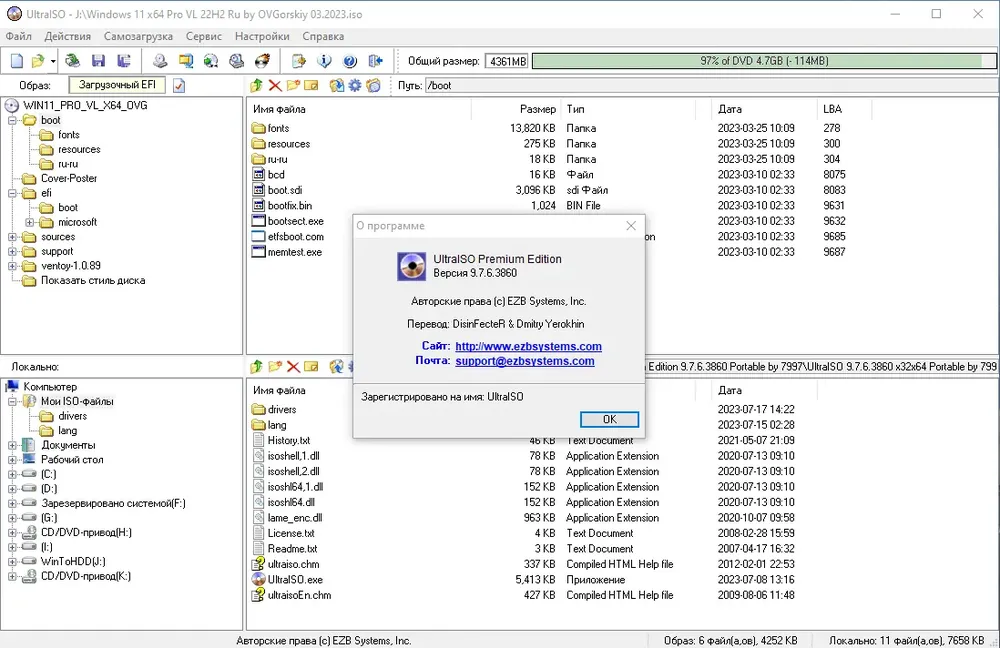This screenshot has width=1000, height=648.
Task: Click gear properties icon in image toolbar
Action: tap(355, 85)
